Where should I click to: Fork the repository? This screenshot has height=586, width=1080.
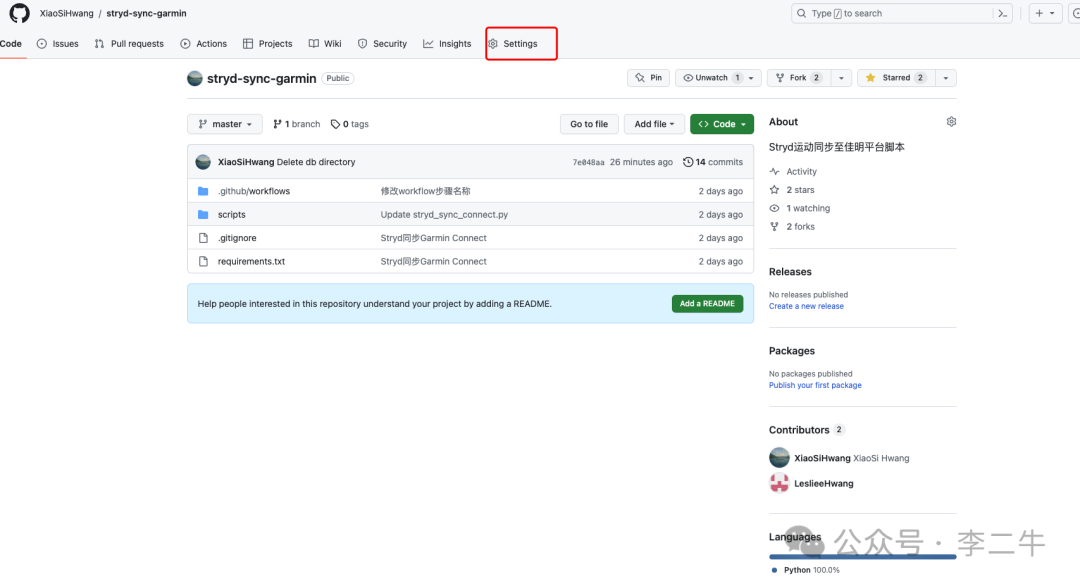799,78
